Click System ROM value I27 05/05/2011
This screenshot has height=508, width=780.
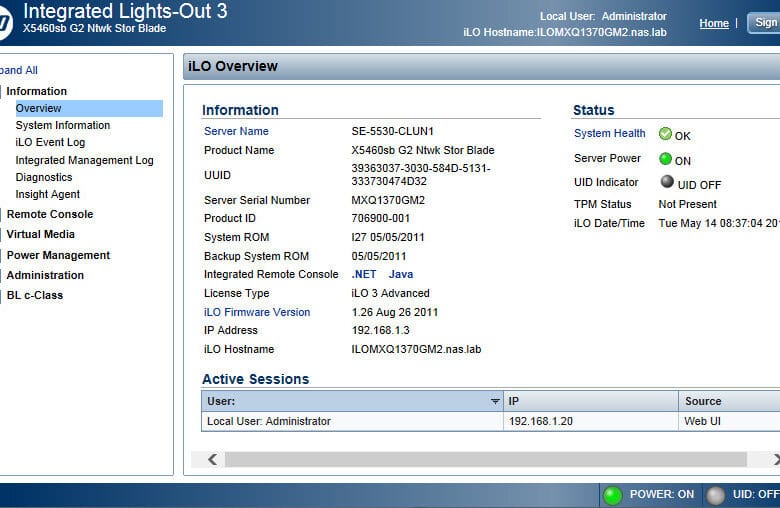(x=388, y=237)
